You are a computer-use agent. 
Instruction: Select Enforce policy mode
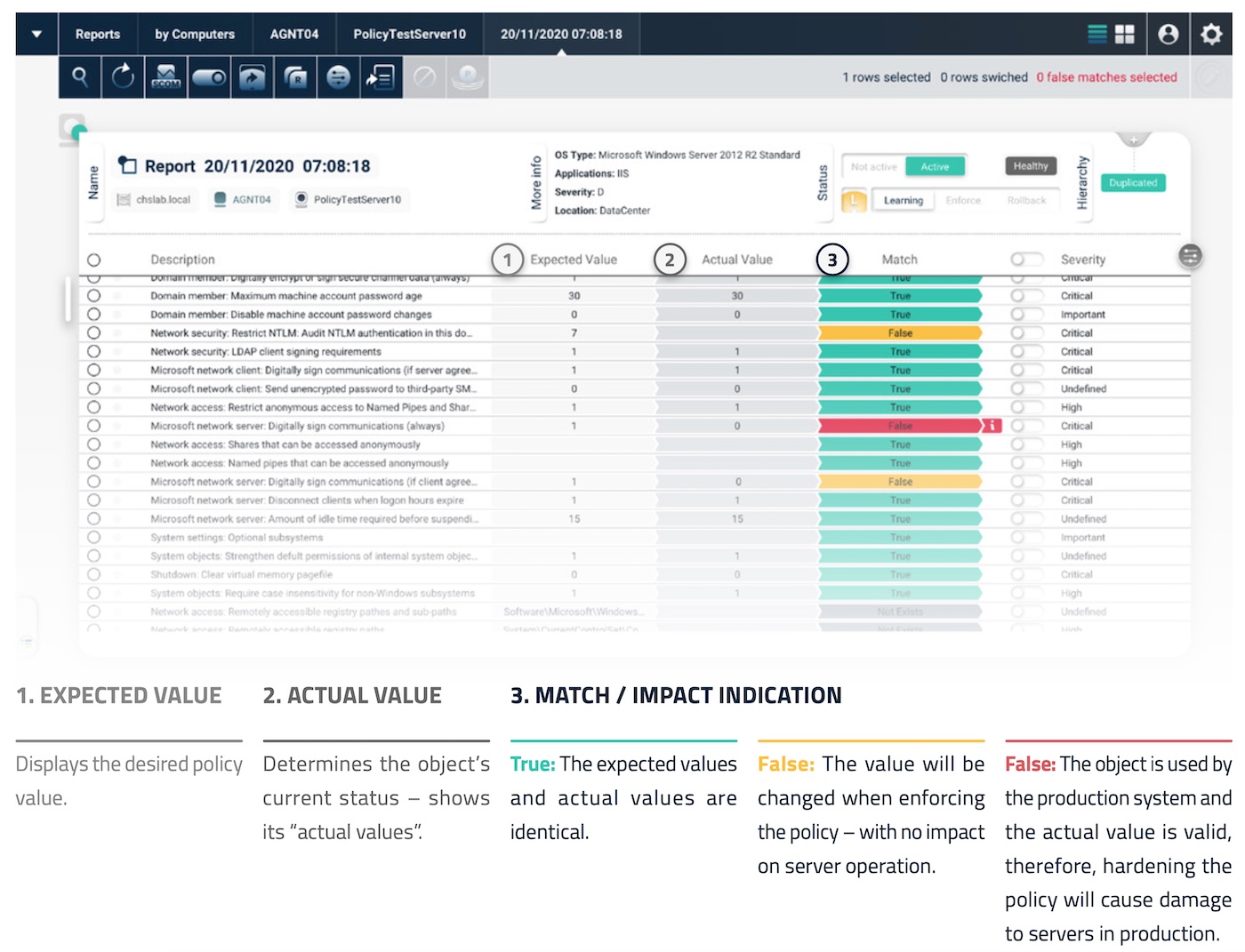coord(963,201)
